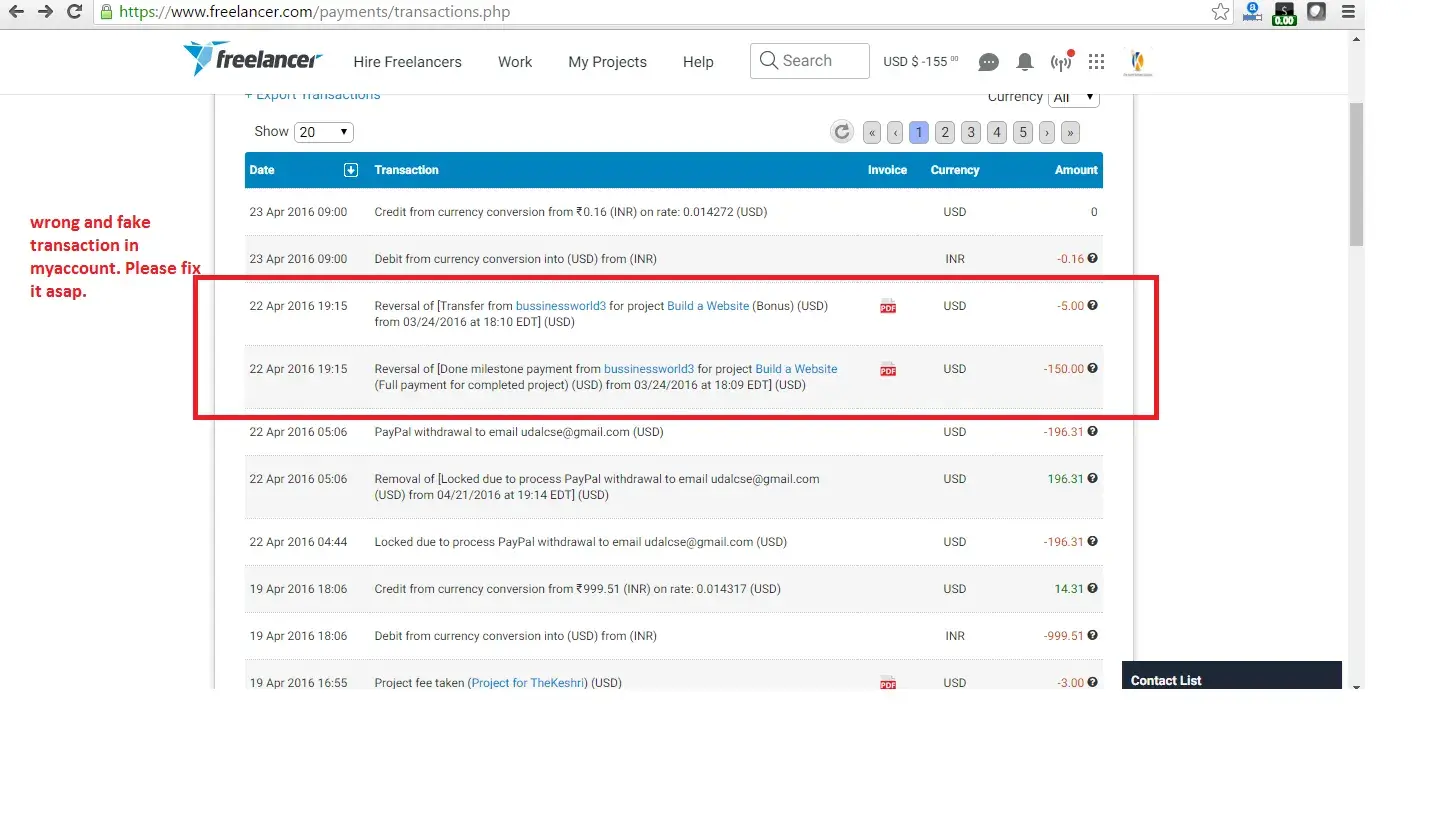Open the chat messages icon
This screenshot has height=822, width=1434.
(988, 62)
